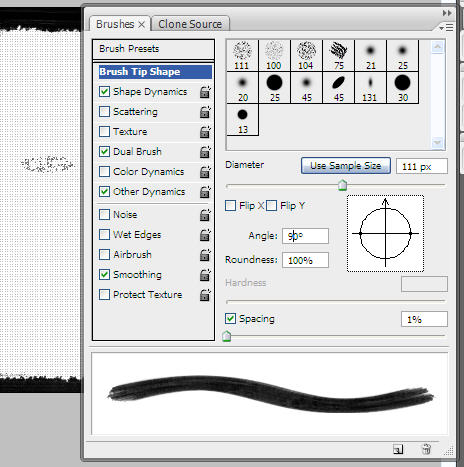The image size is (464, 467).
Task: Click the Roundness 100% field
Action: tap(305, 260)
